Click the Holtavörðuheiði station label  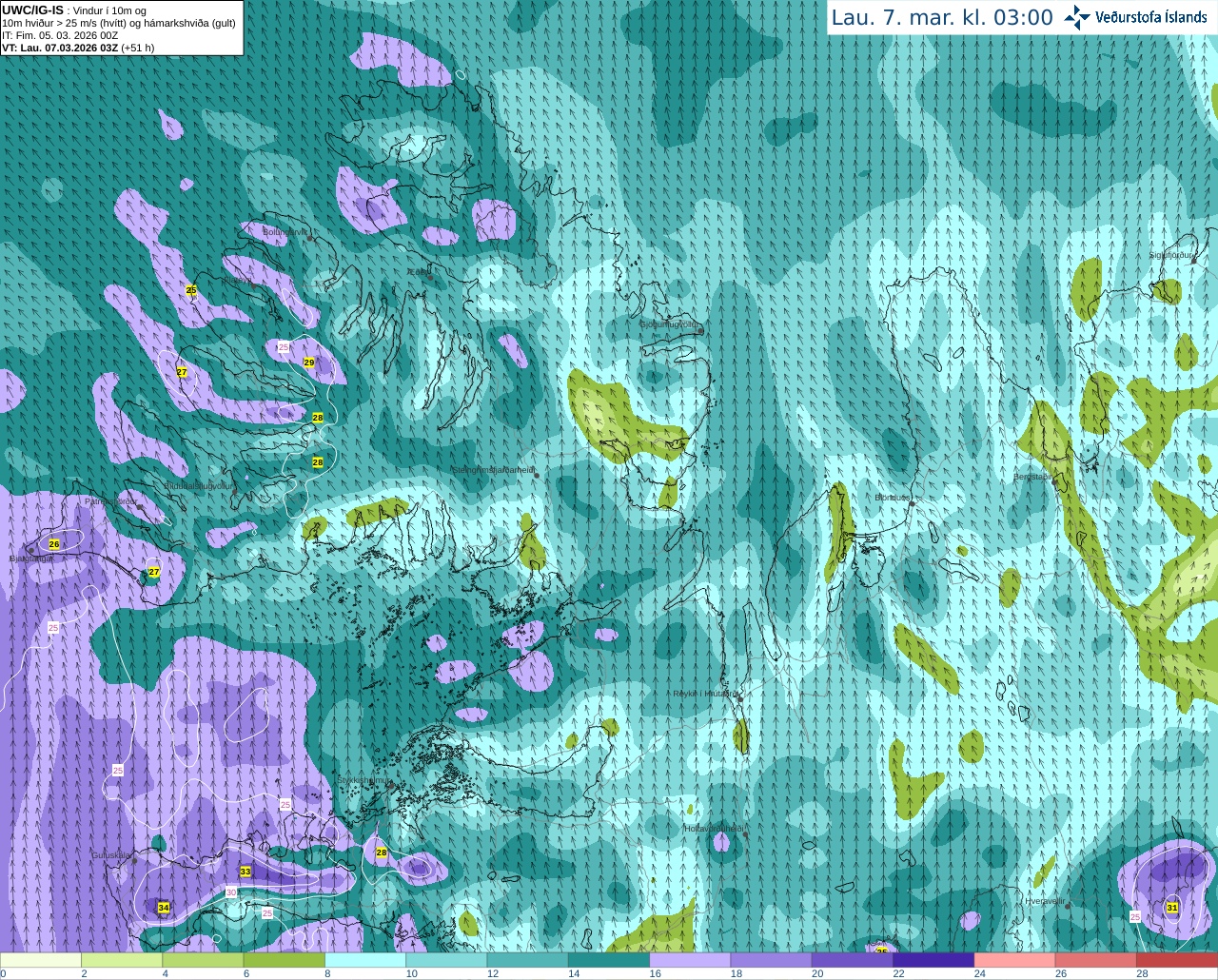714,829
